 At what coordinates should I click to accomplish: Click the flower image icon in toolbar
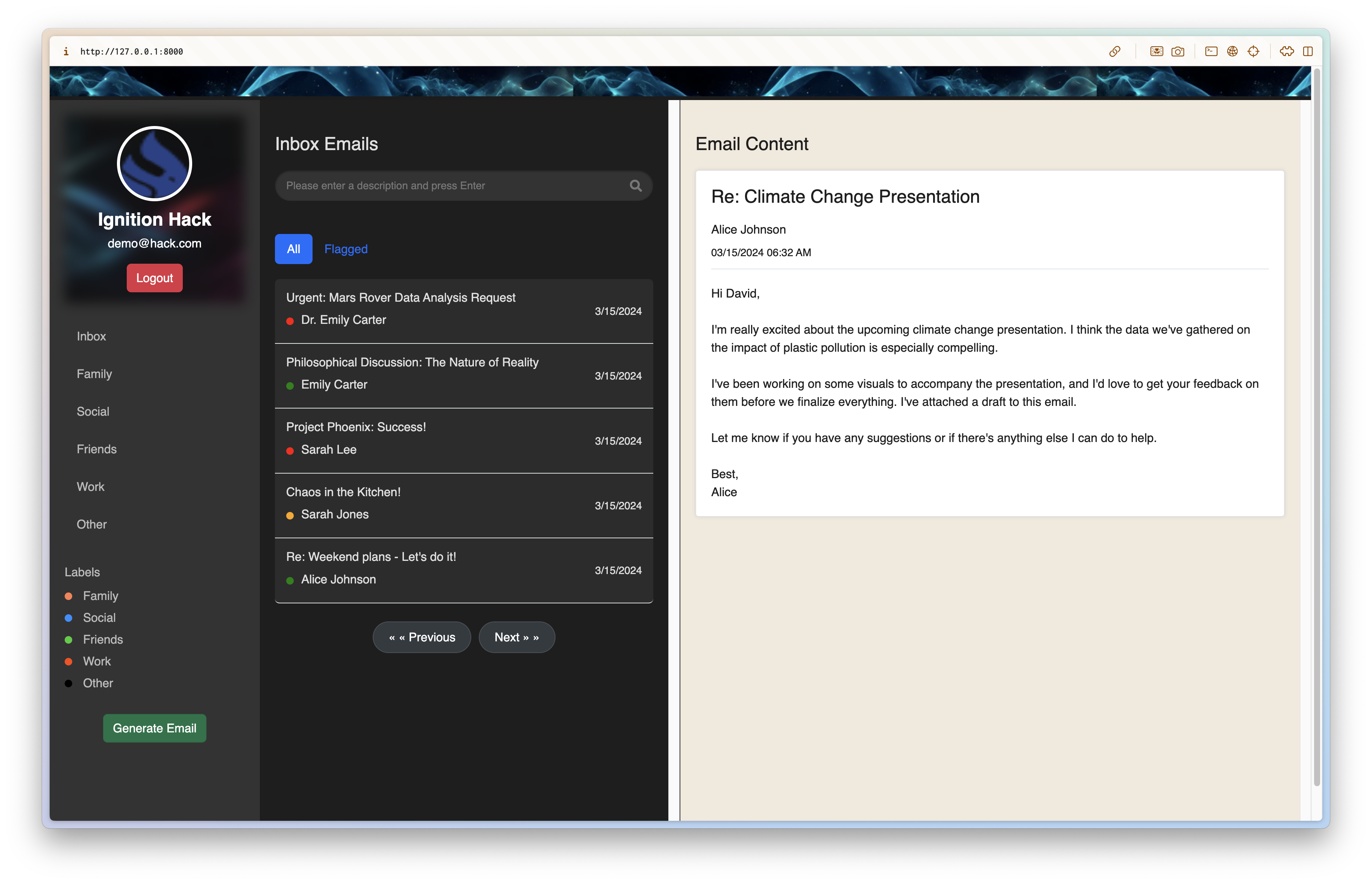pyautogui.click(x=1156, y=52)
